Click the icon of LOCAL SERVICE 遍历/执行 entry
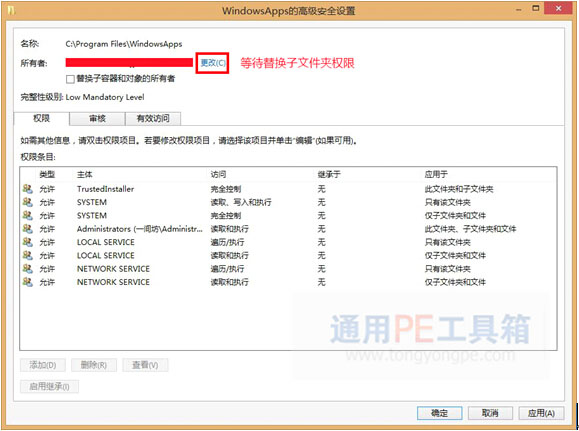 (x=27, y=242)
